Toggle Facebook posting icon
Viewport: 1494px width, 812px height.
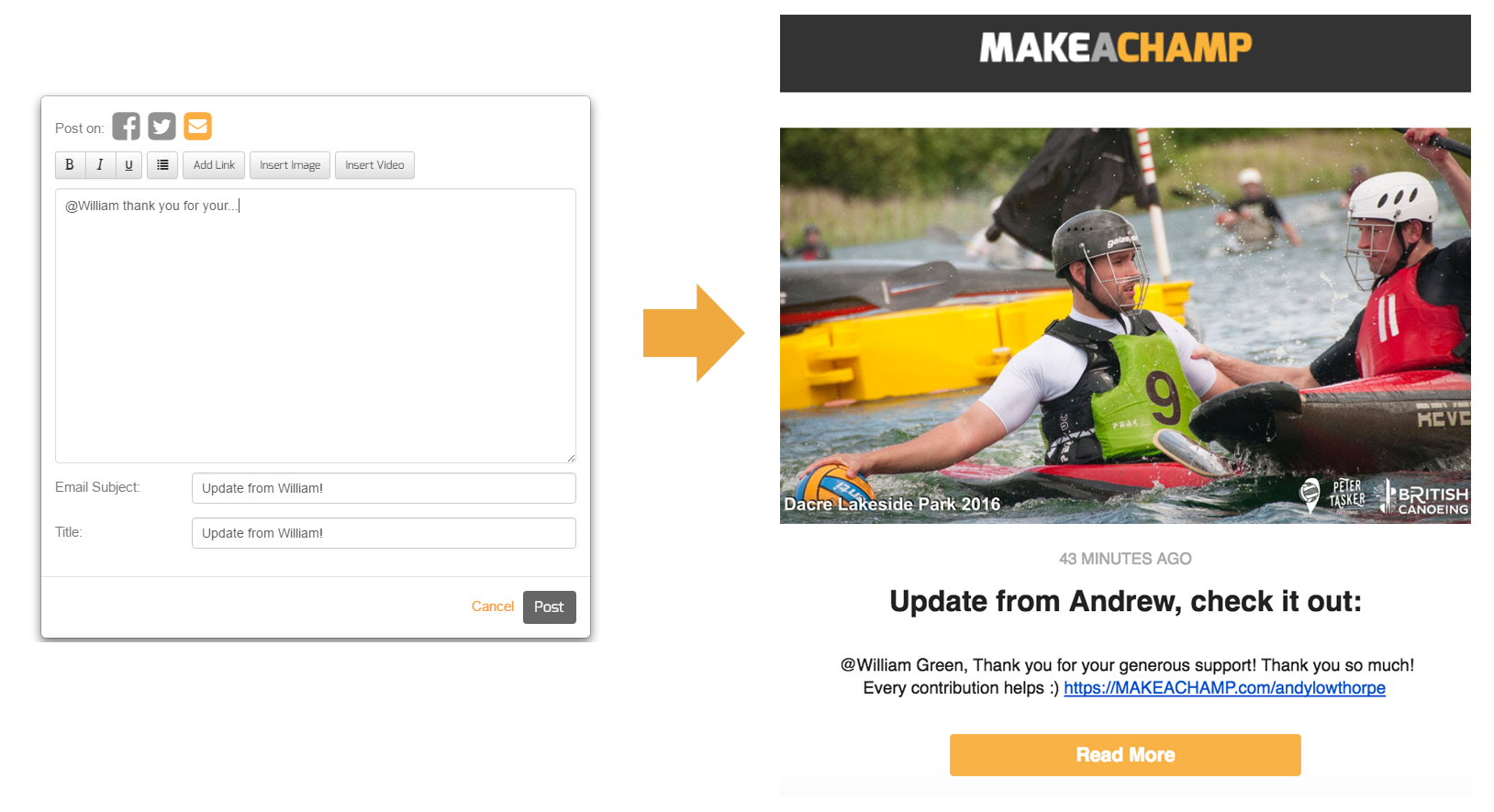tap(126, 127)
